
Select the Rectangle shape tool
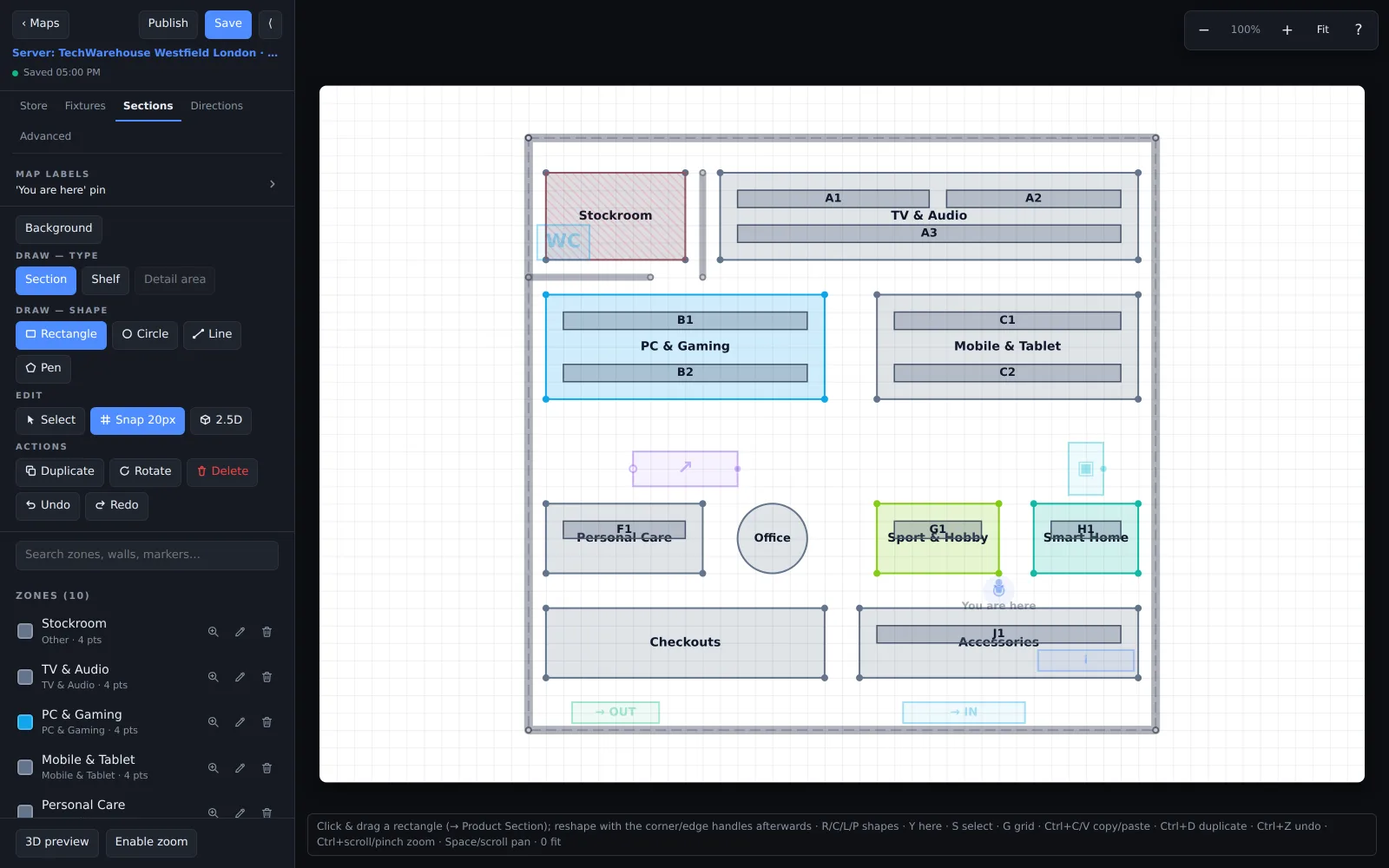tap(61, 335)
